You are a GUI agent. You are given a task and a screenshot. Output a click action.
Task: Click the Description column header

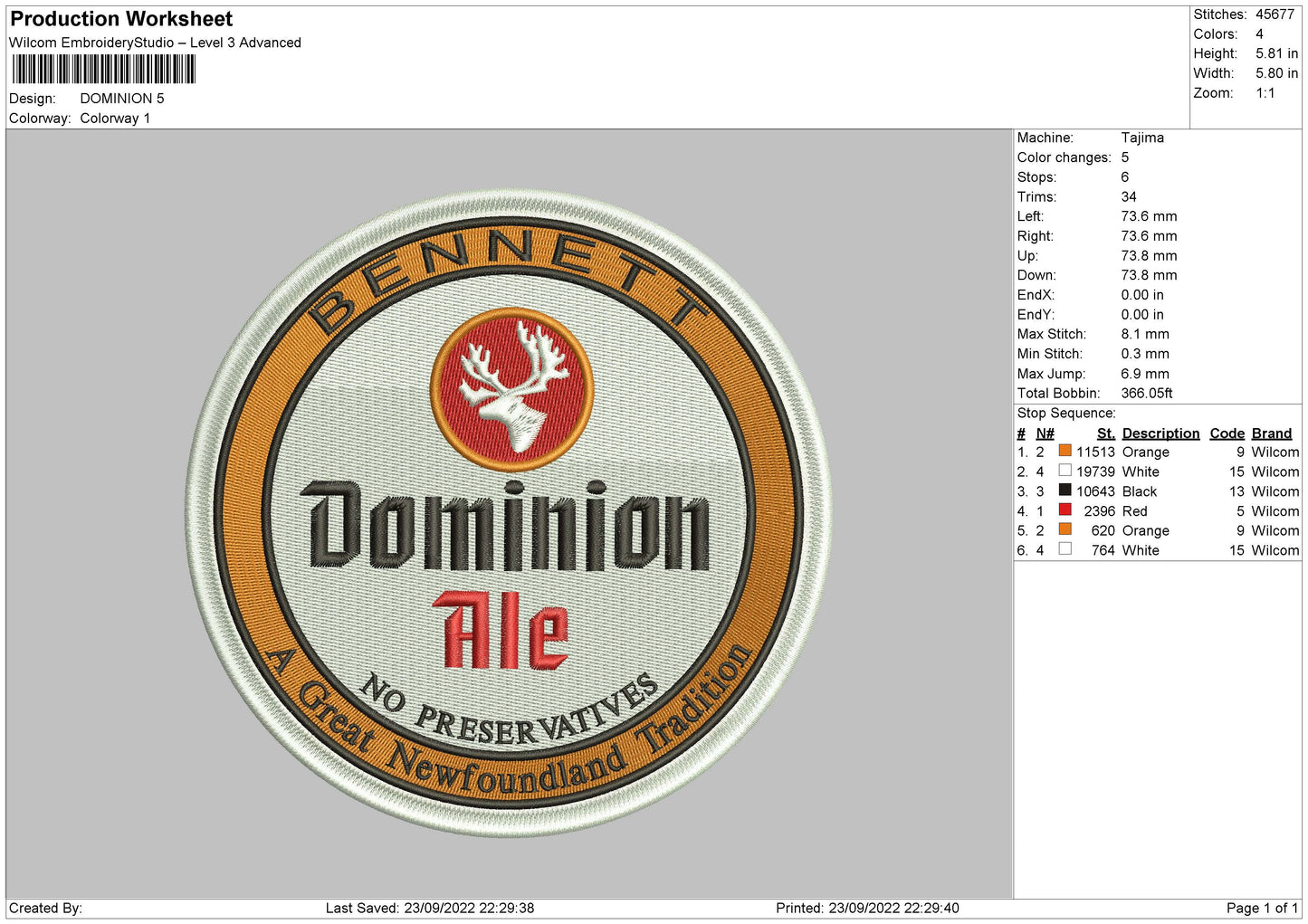(1160, 433)
